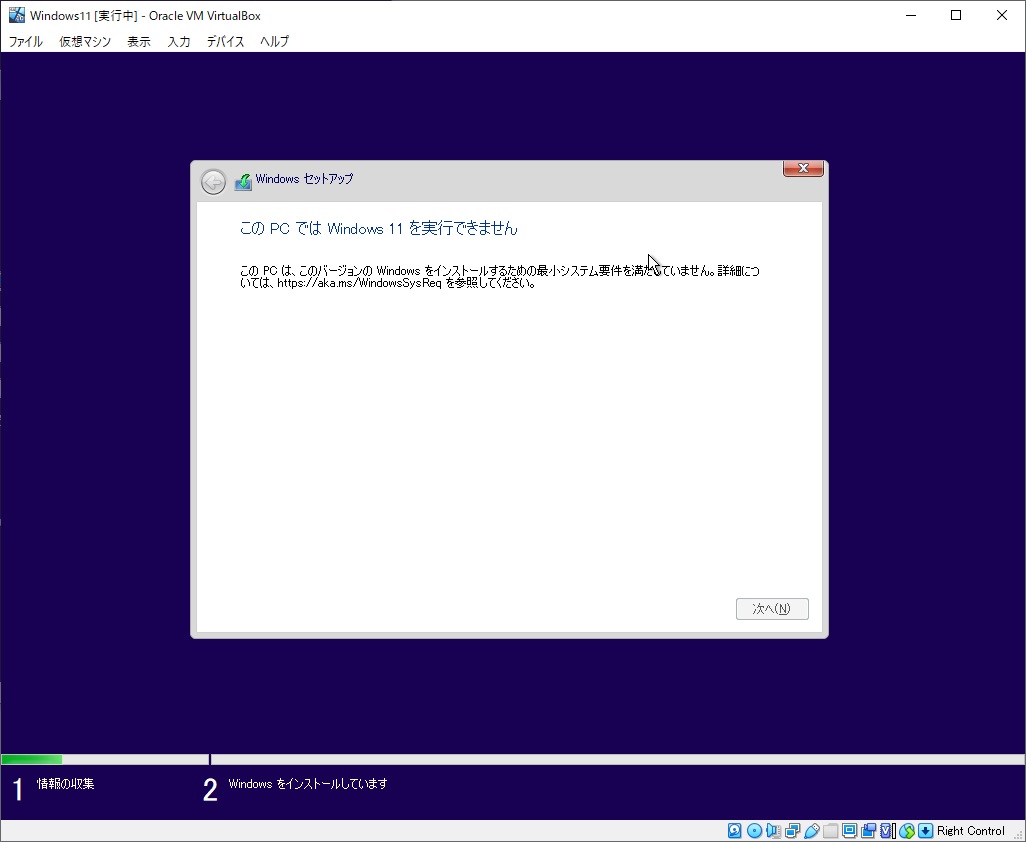Viewport: 1026px width, 842px height.
Task: Minimize the VirtualBox window
Action: pyautogui.click(x=911, y=15)
